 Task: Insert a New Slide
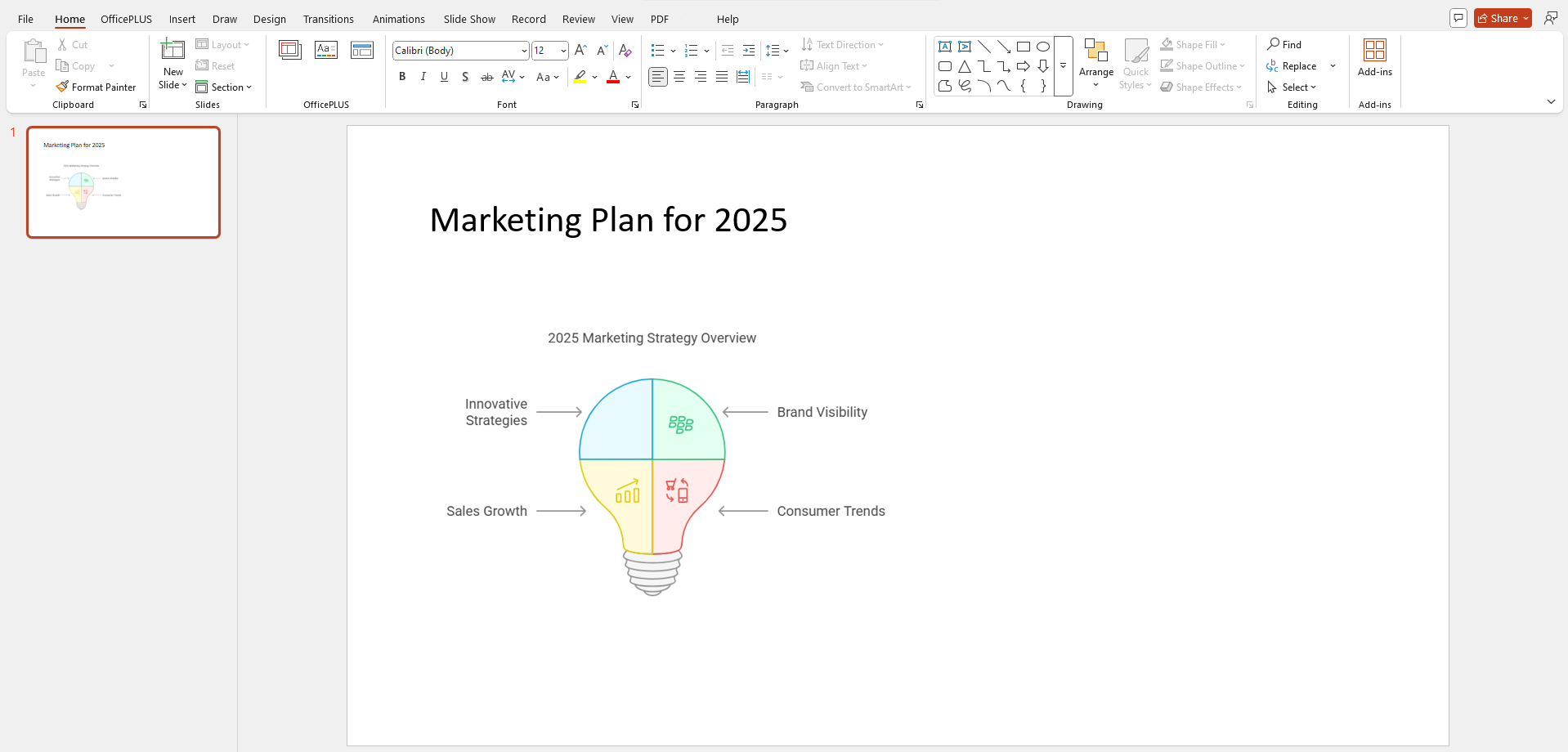point(172,51)
